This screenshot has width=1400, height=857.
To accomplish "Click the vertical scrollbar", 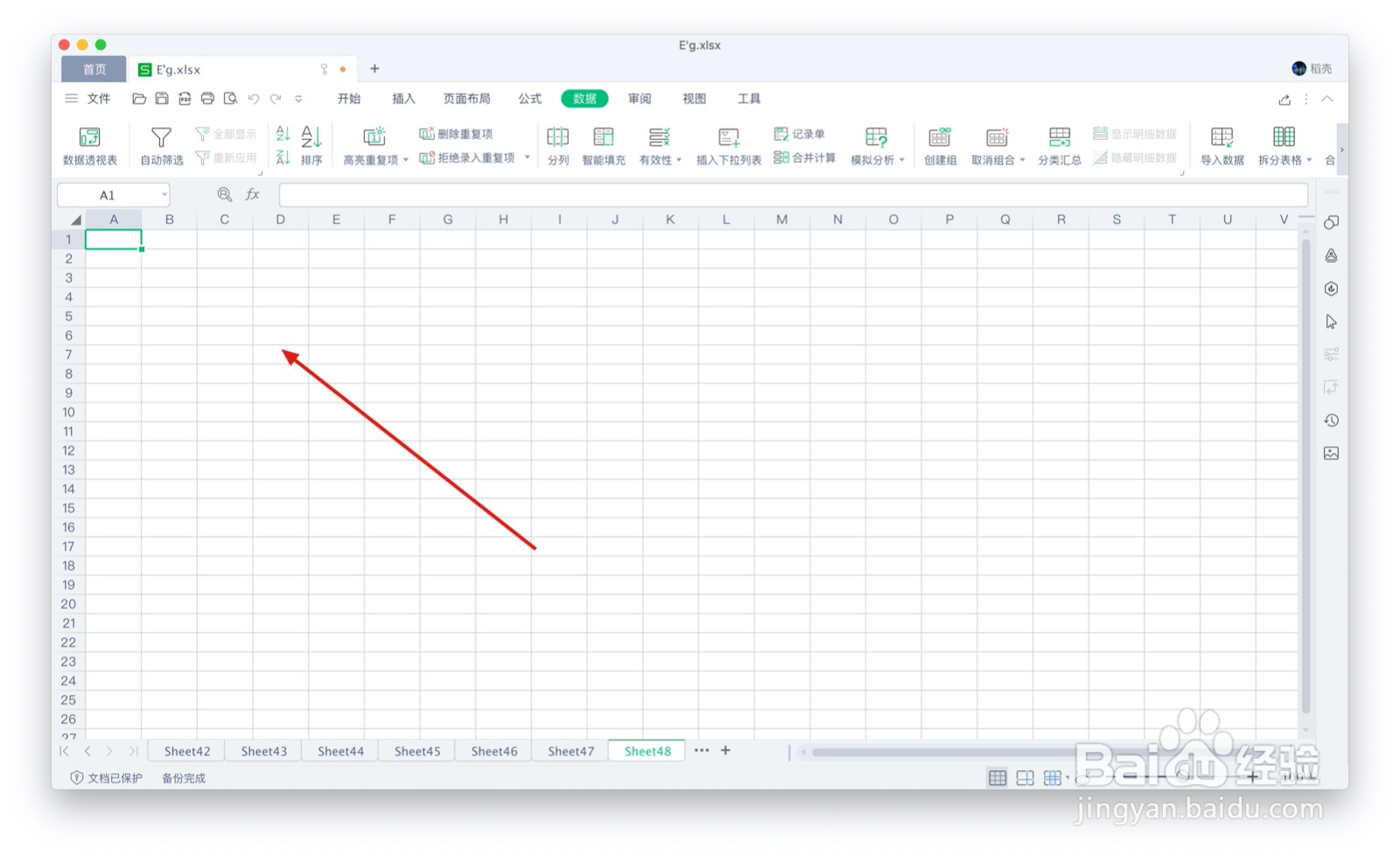I will [1305, 477].
